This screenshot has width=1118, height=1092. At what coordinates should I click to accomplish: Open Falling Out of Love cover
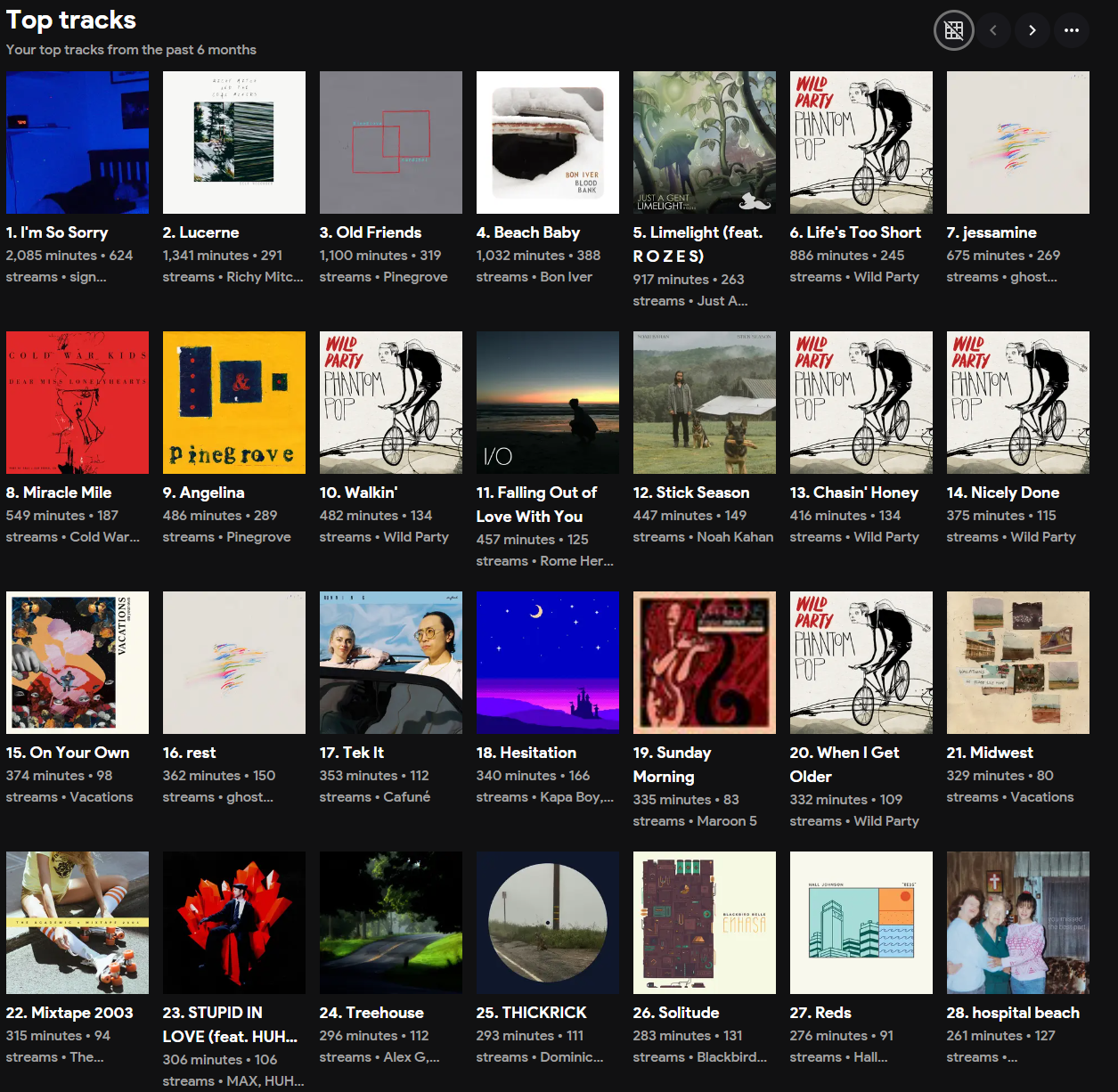coord(548,403)
